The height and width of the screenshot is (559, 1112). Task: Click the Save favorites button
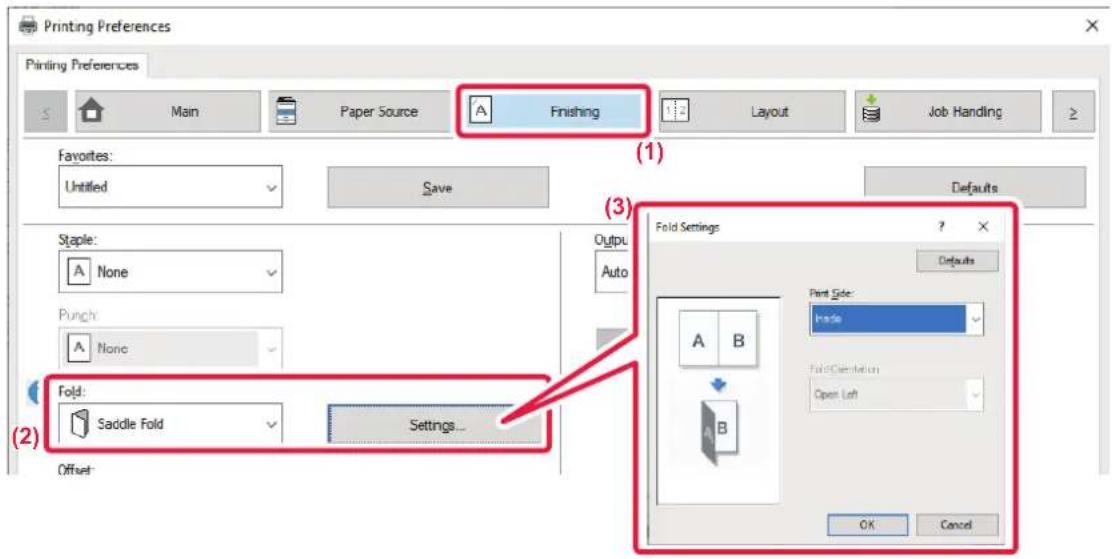438,187
